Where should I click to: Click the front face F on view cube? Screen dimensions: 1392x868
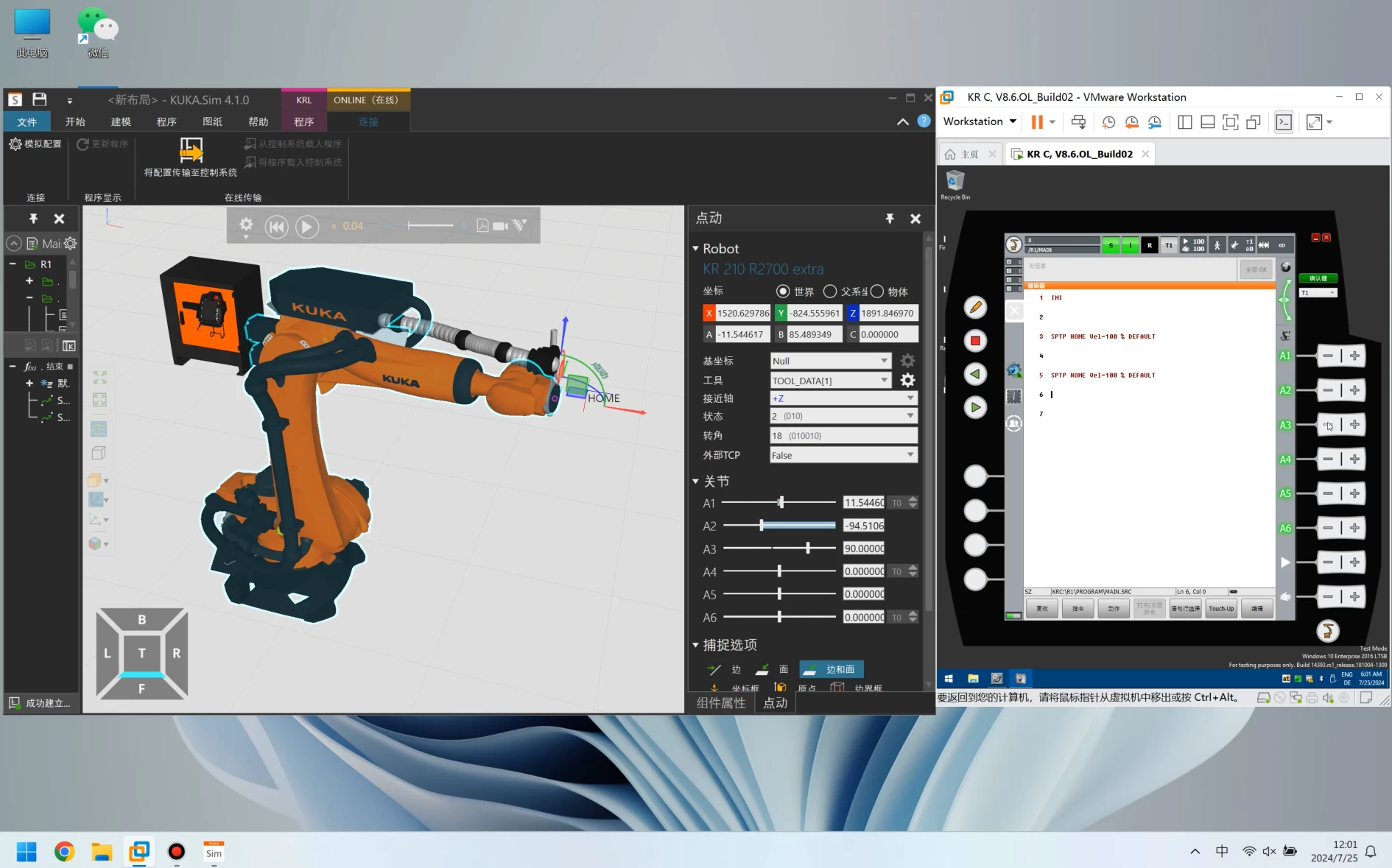tap(142, 688)
